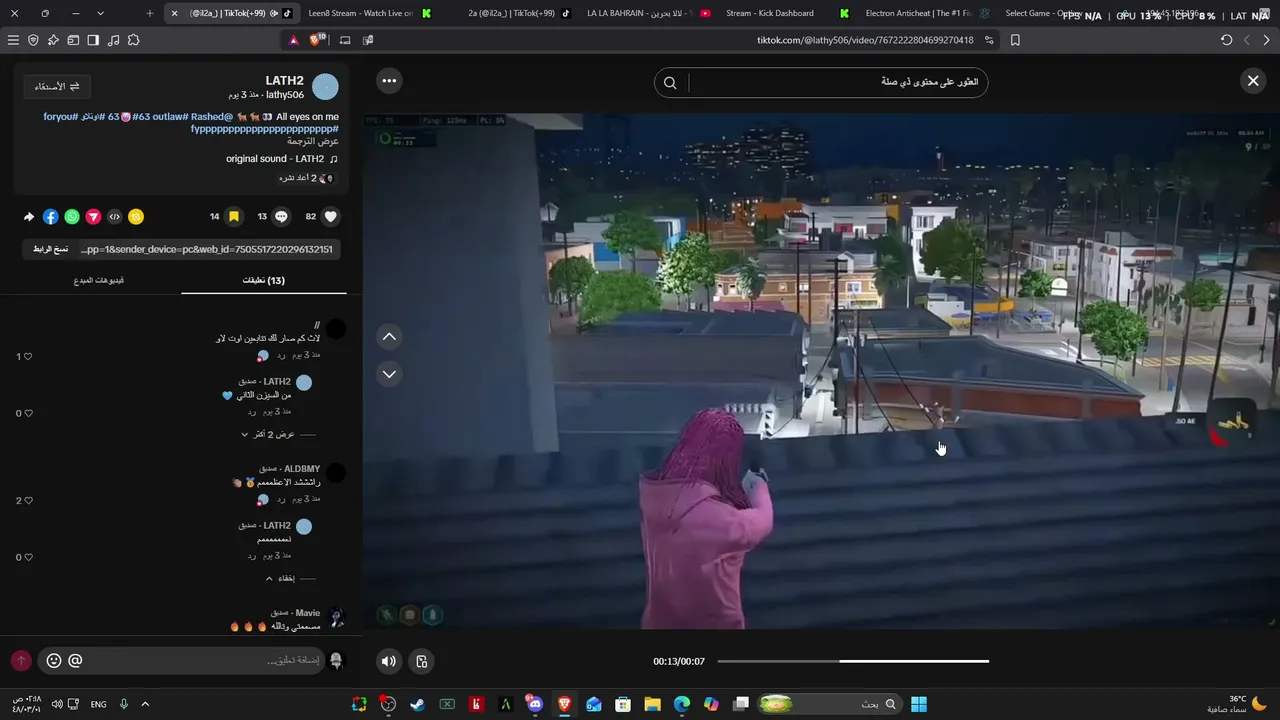Image resolution: width=1280 pixels, height=720 pixels.
Task: Show hidden system tray icons
Action: tap(145, 704)
